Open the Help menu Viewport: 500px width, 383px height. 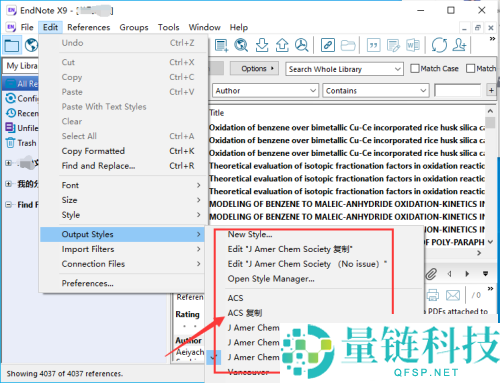click(x=239, y=27)
